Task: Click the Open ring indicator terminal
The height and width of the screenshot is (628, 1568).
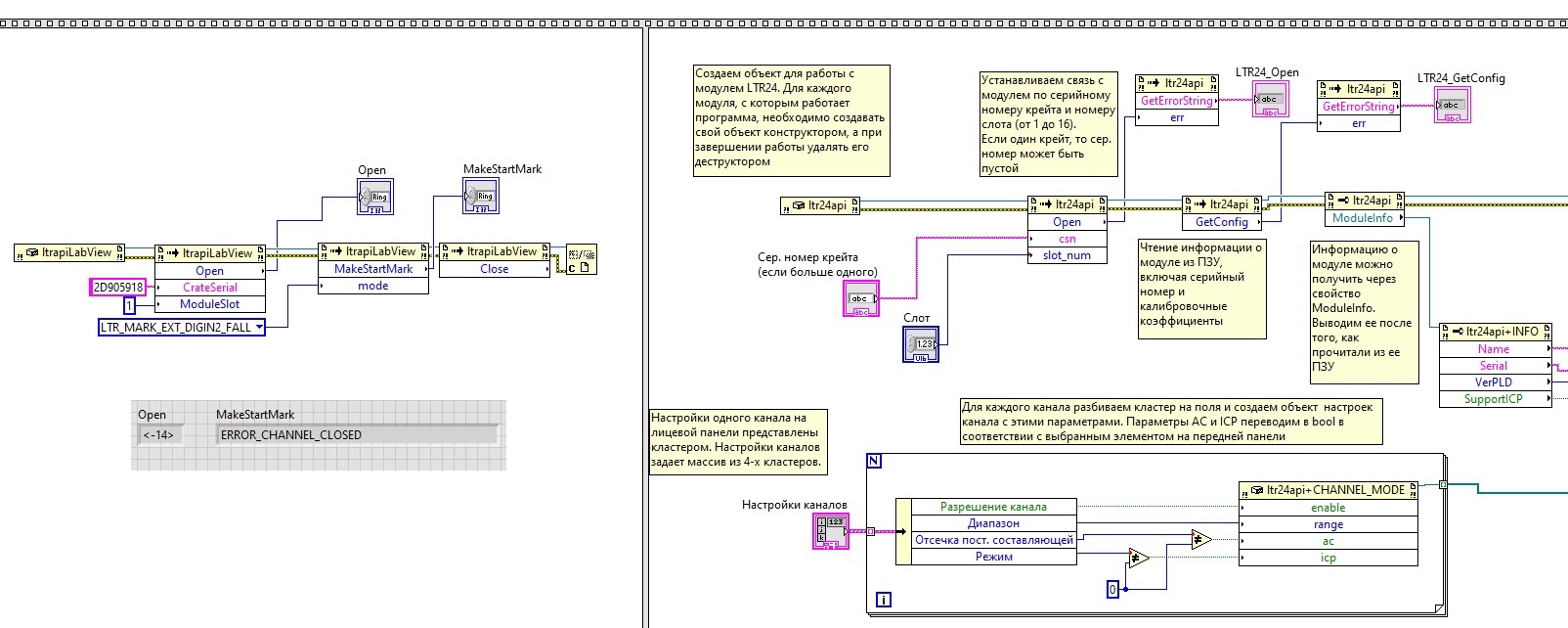Action: click(375, 197)
